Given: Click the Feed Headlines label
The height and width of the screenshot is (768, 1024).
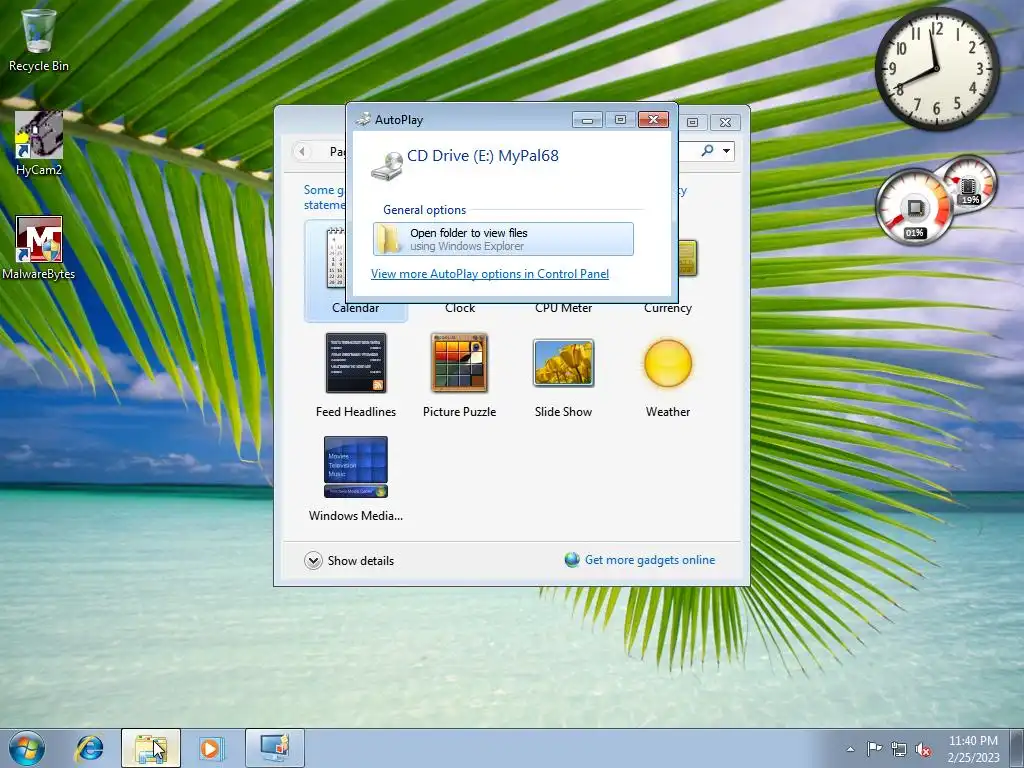Looking at the screenshot, I should [x=356, y=411].
